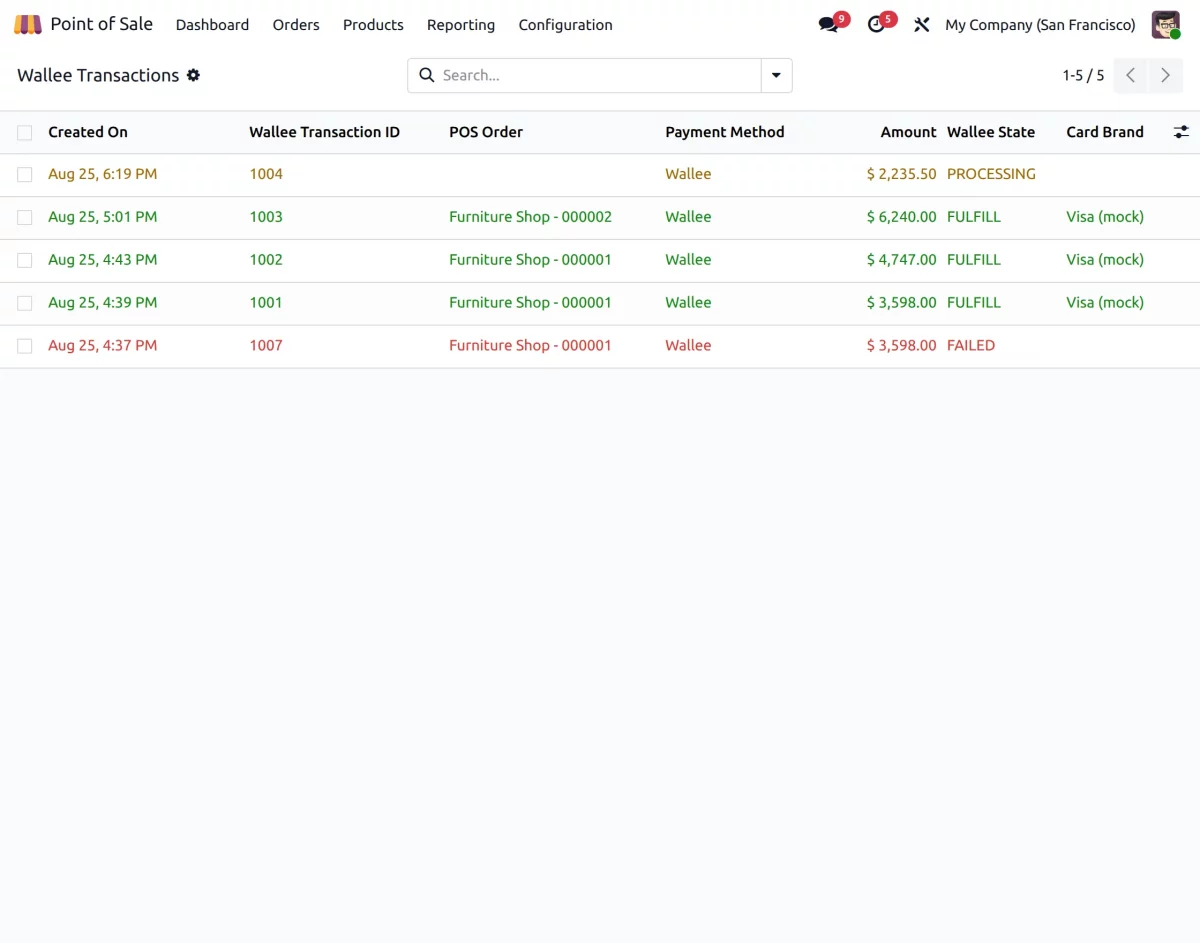
Task: Open the Aug 25, 4:37 PM record
Action: [x=102, y=346]
